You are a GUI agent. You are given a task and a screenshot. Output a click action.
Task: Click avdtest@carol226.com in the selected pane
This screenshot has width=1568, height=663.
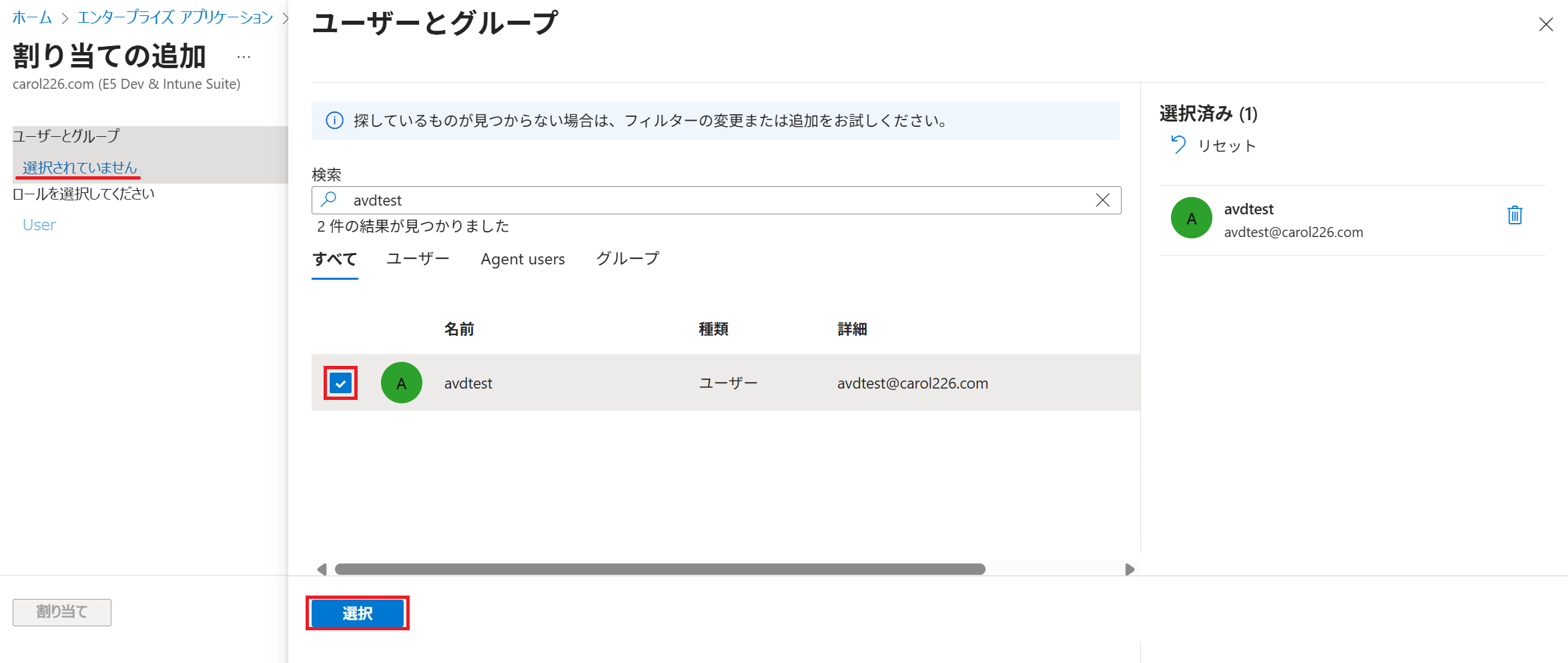pos(1293,232)
